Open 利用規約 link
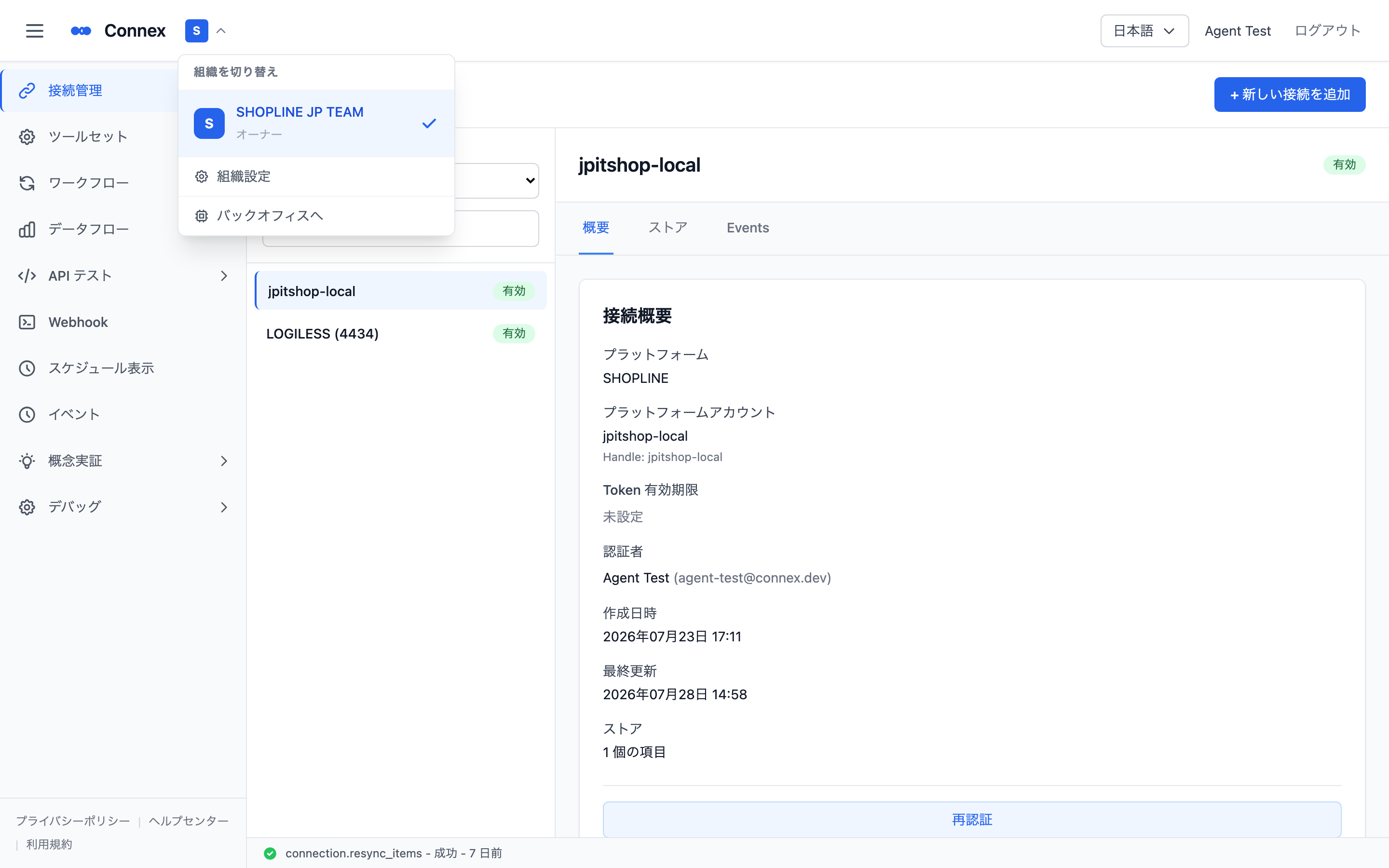Viewport: 1389px width, 868px height. (49, 844)
